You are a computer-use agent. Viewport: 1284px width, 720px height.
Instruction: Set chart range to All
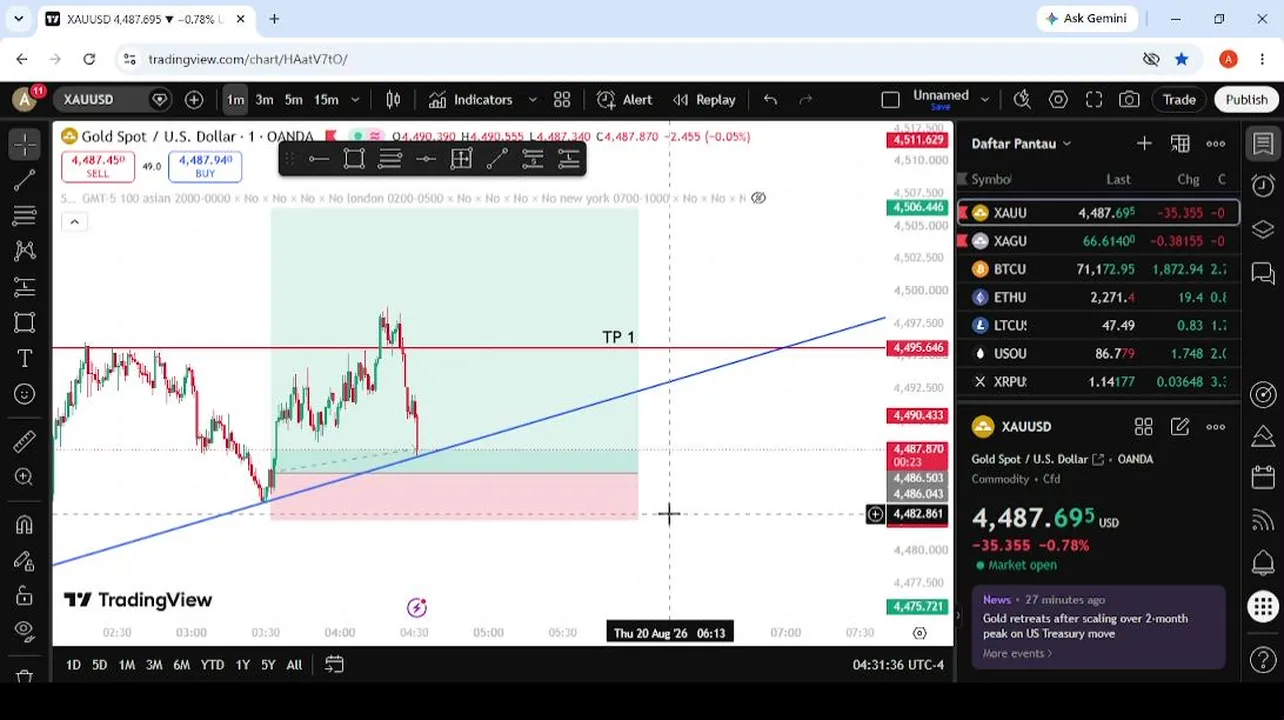pos(294,664)
